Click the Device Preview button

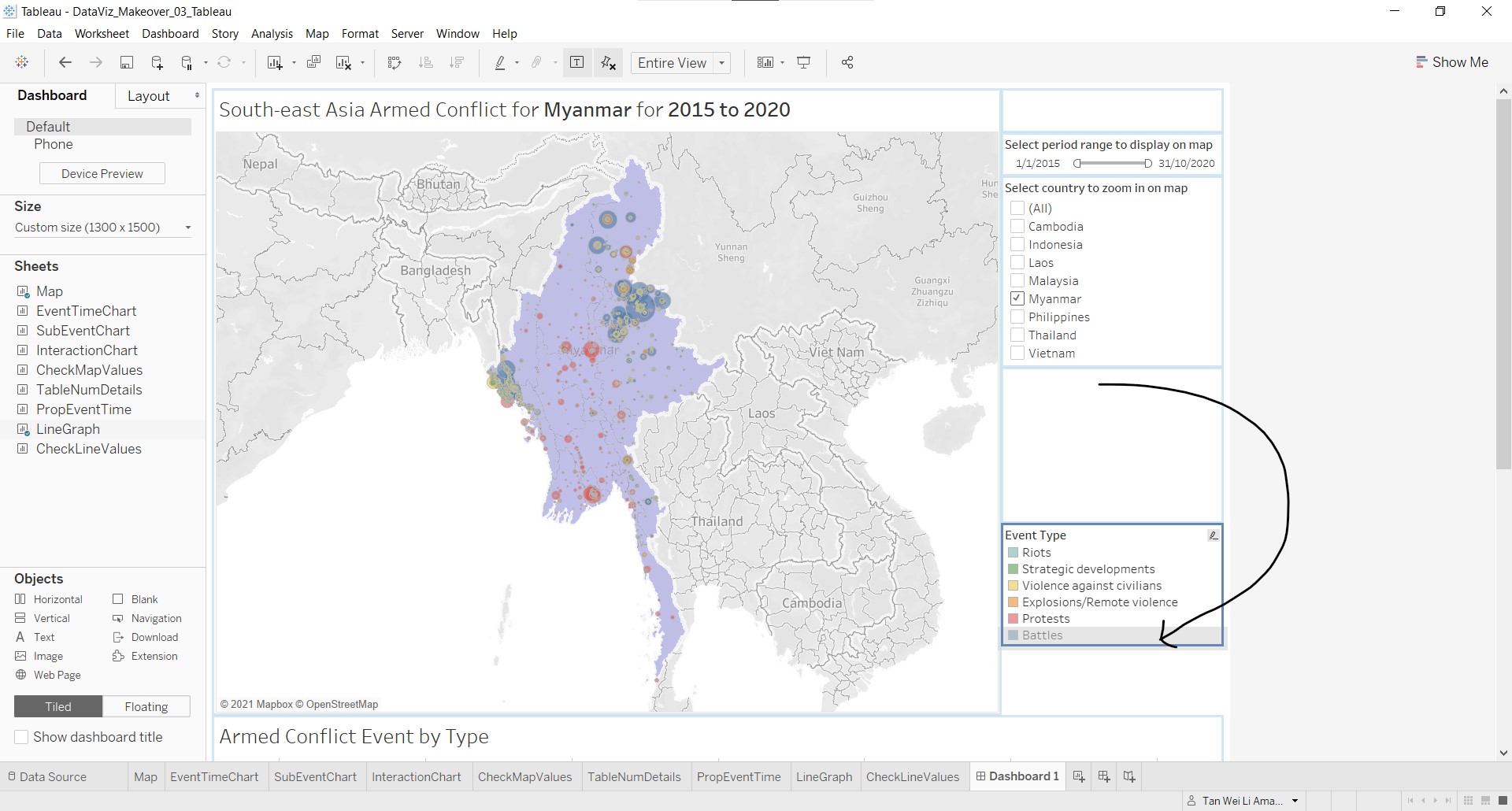[x=102, y=174]
